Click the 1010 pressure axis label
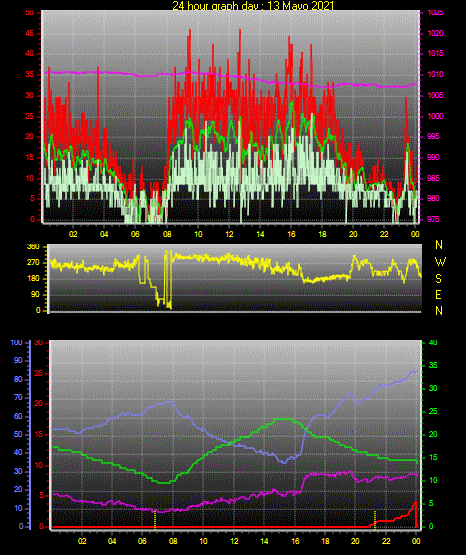This screenshot has width=466, height=555. point(435,74)
